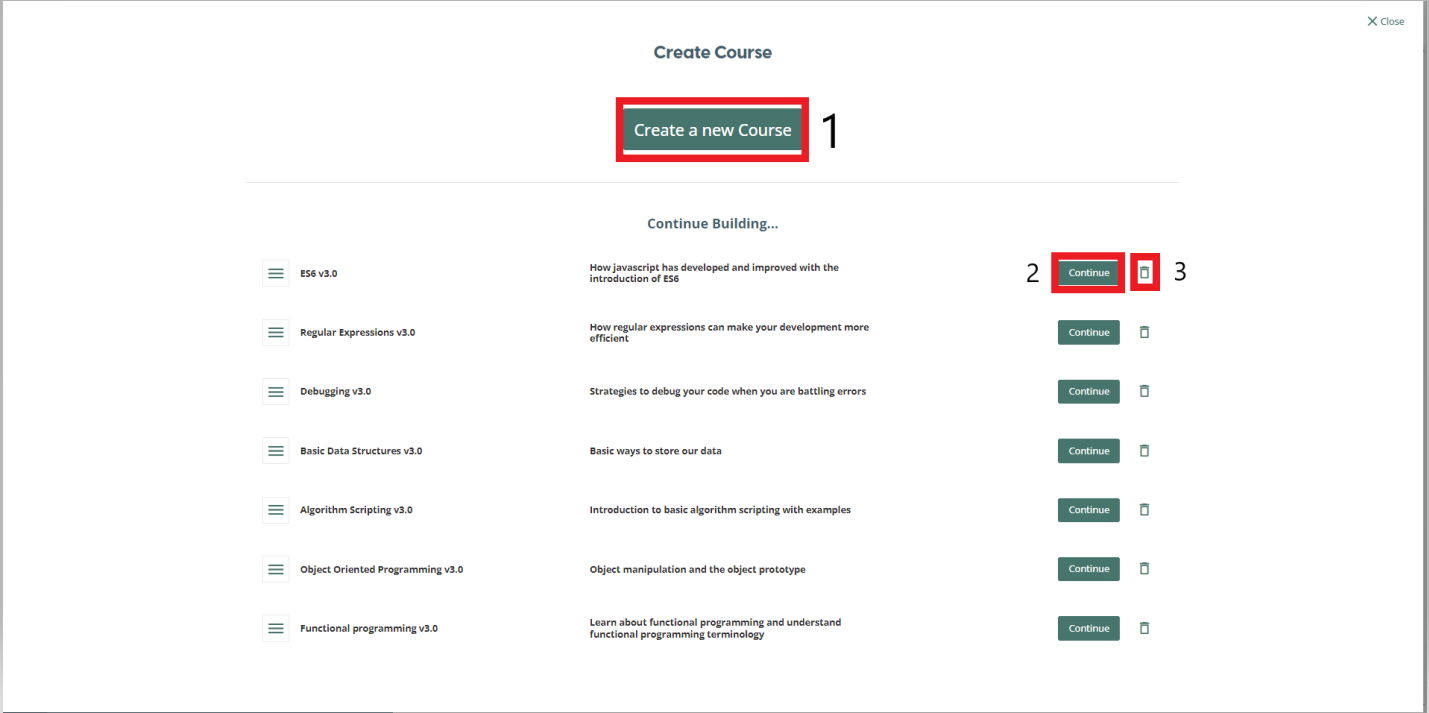This screenshot has height=713, width=1429.
Task: Click trash icon for Debugging v3.0
Action: pyautogui.click(x=1145, y=391)
